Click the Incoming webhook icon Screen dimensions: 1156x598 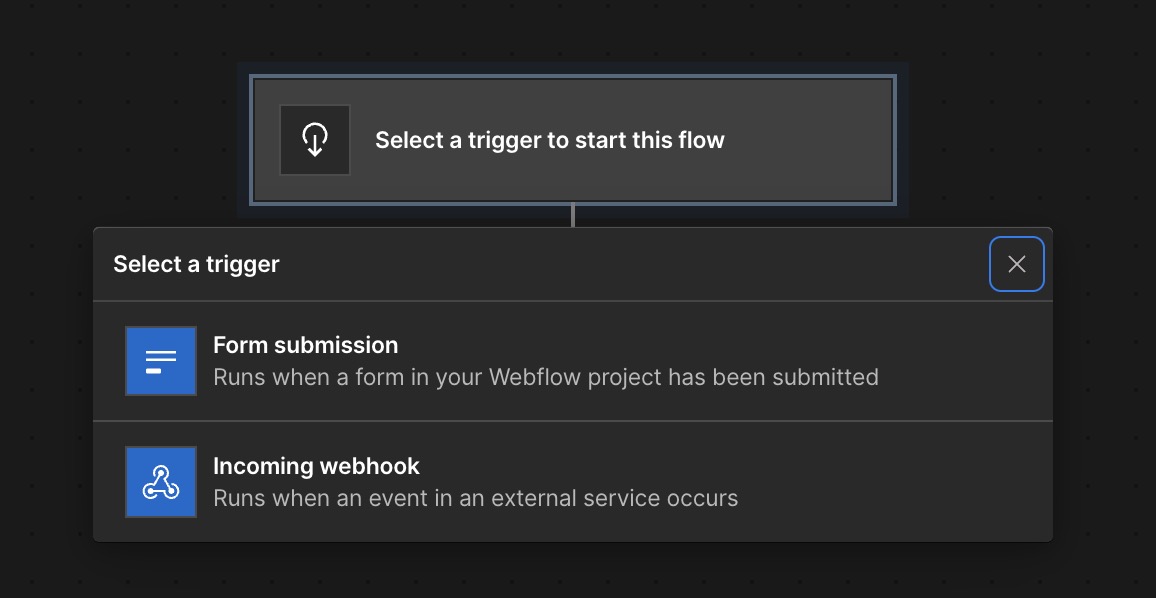[161, 482]
